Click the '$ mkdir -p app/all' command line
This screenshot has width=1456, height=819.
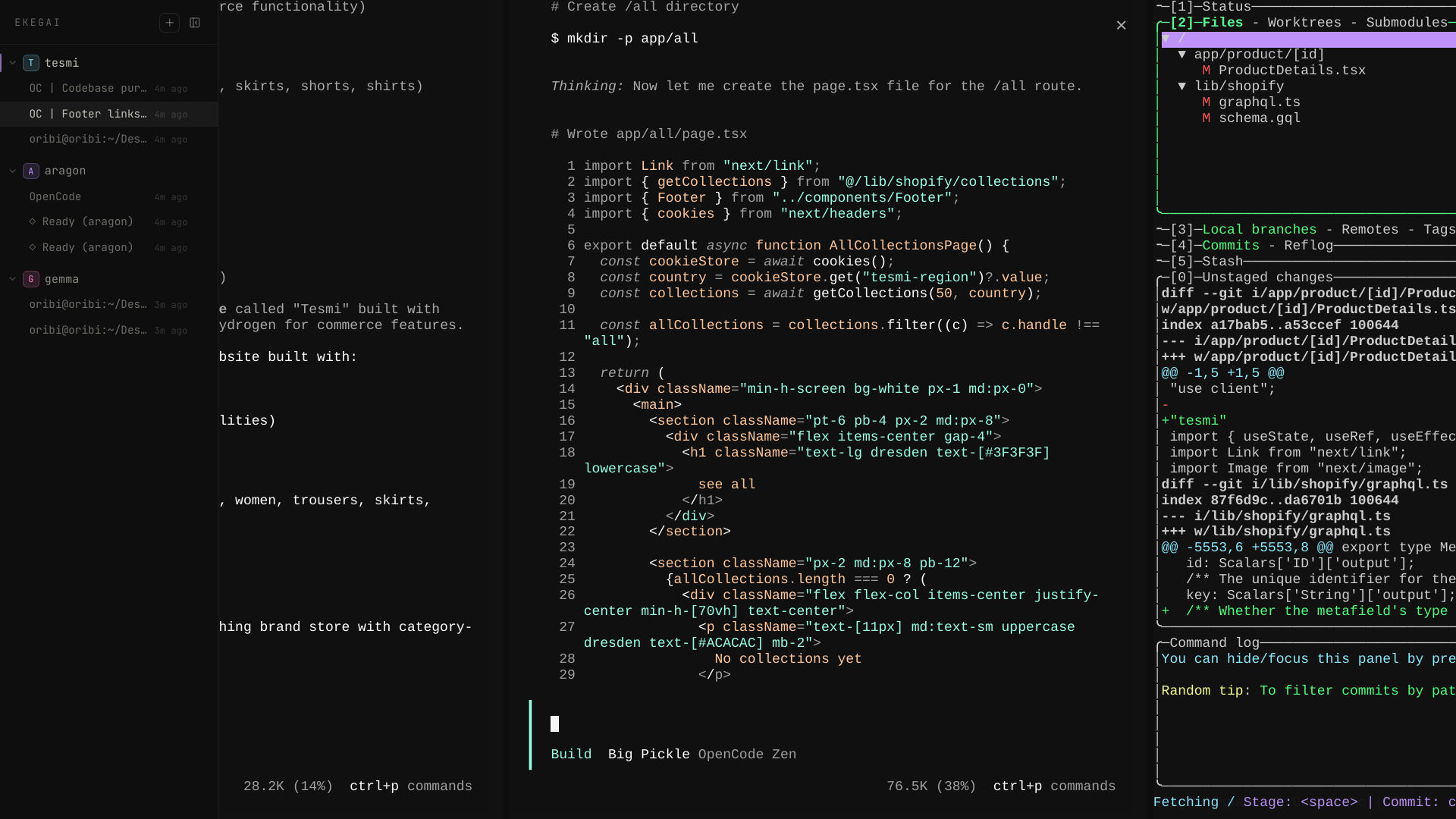[x=624, y=39]
